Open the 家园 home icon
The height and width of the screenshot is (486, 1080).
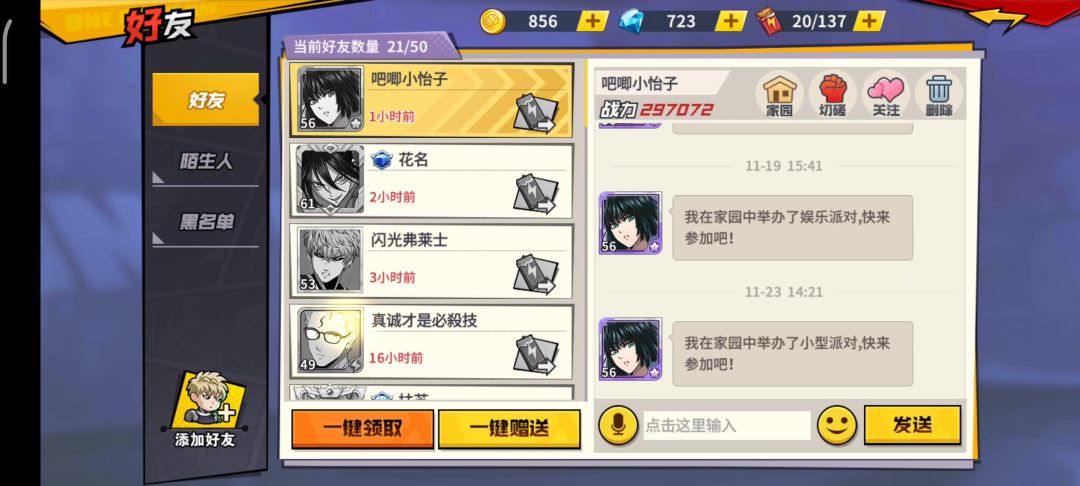coord(779,94)
